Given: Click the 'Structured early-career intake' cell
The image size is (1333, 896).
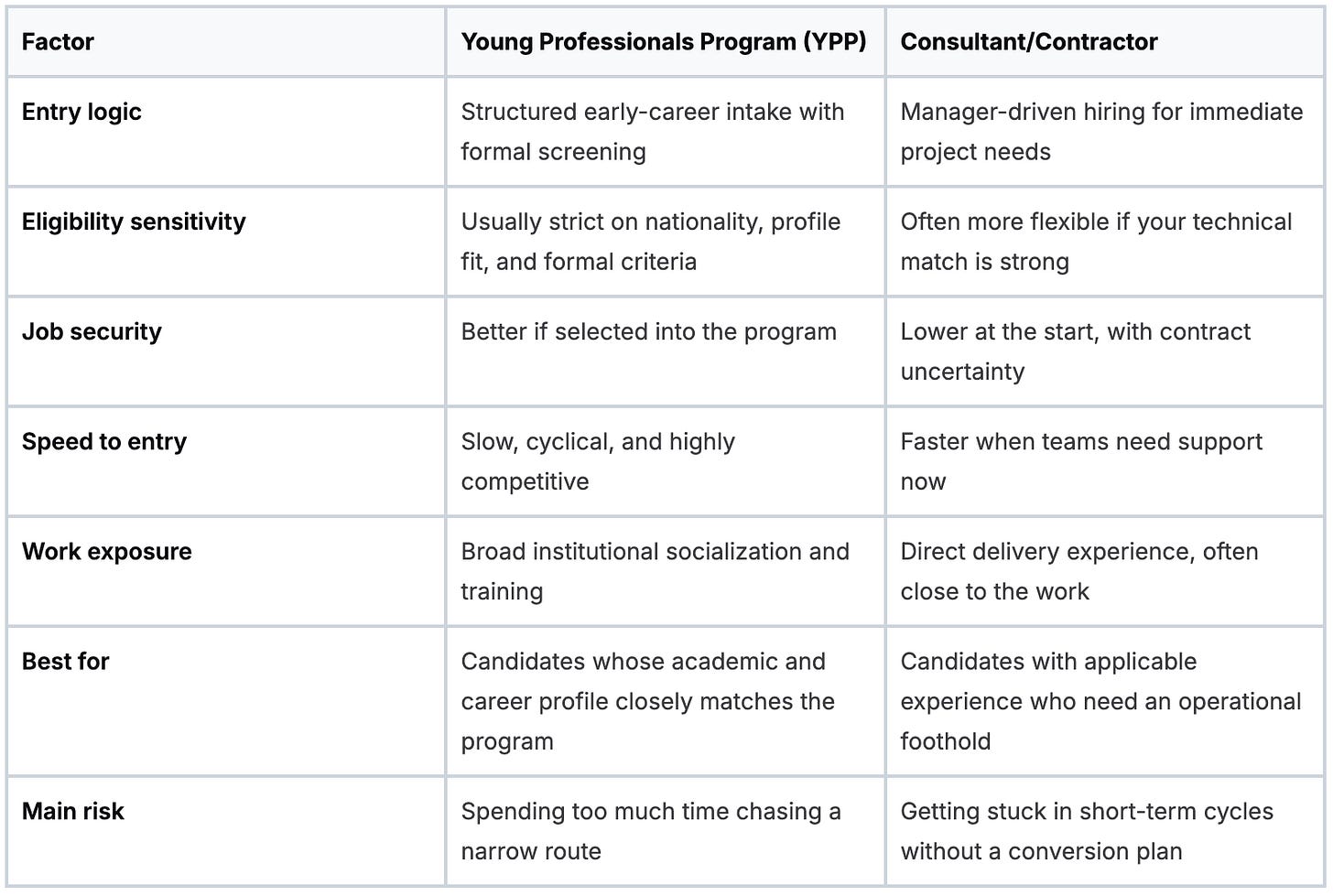Looking at the screenshot, I should [x=652, y=132].
